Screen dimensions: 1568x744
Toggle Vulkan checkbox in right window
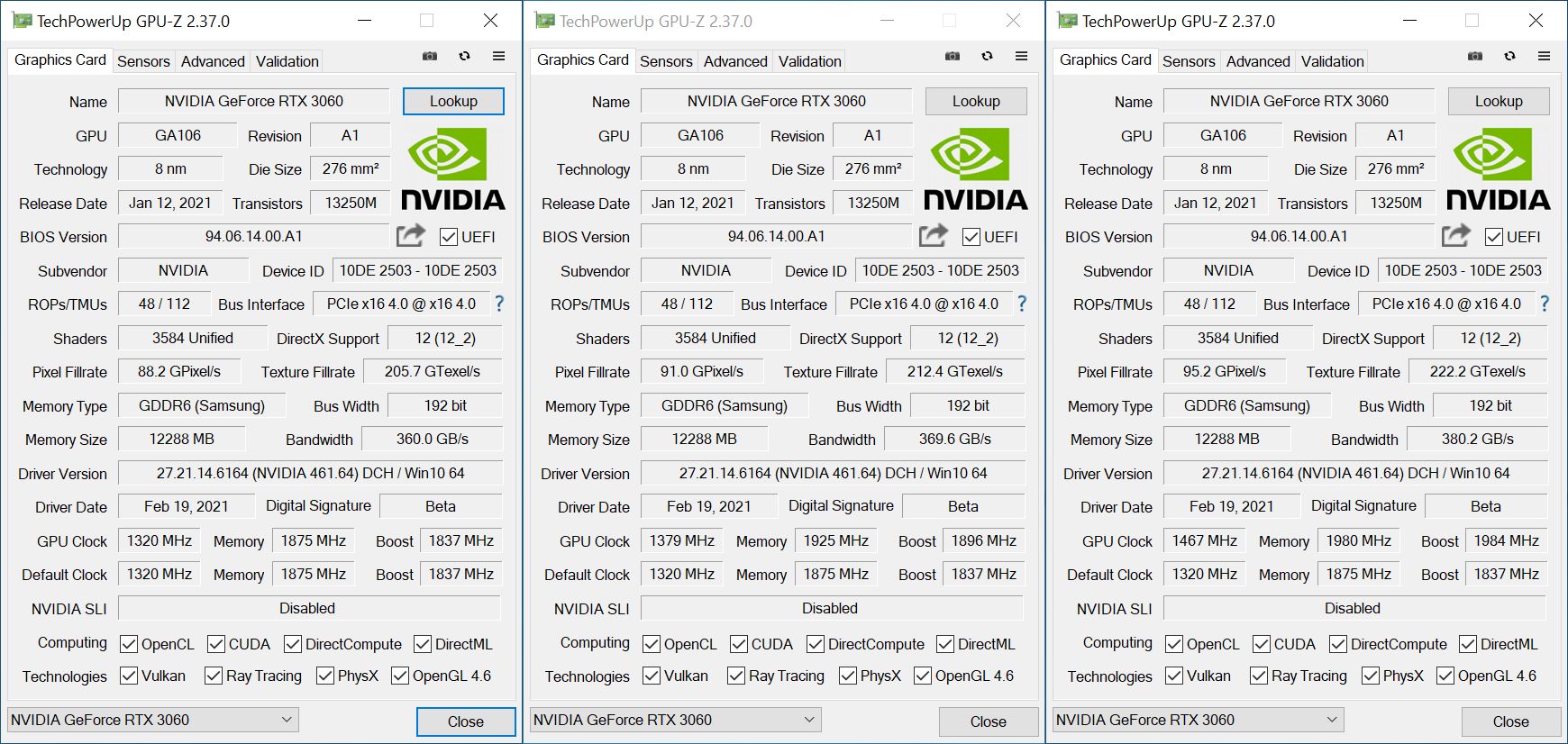click(x=1174, y=676)
